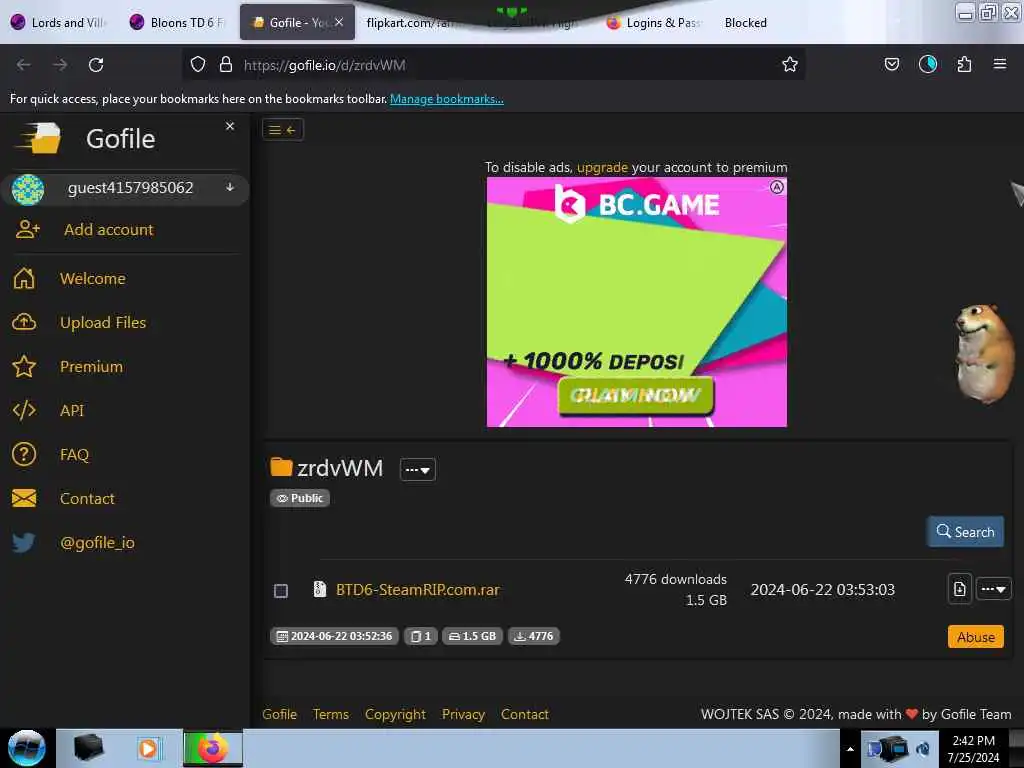Open the Pocket save icon

891,64
